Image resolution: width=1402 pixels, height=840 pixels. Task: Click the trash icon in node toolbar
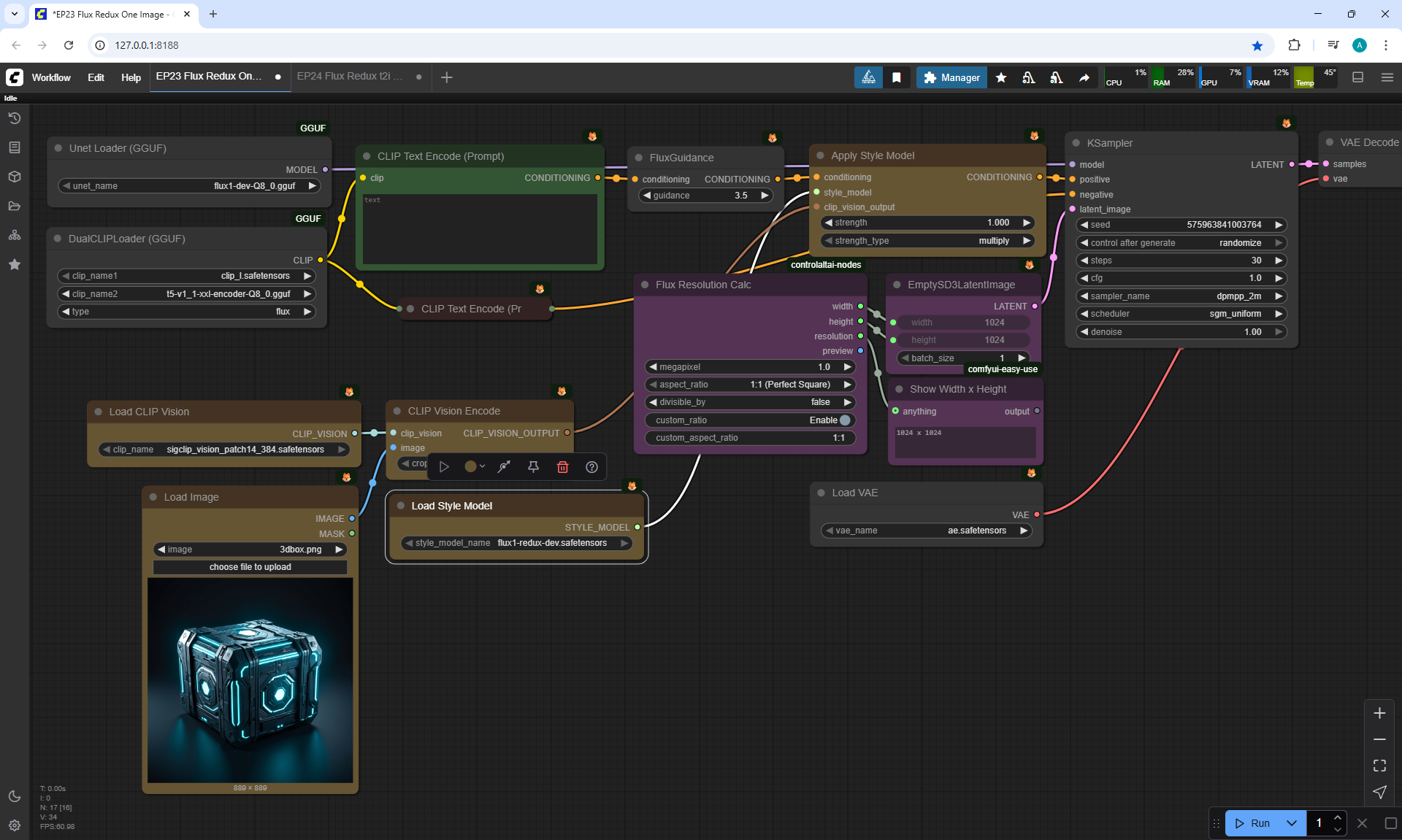coord(562,467)
